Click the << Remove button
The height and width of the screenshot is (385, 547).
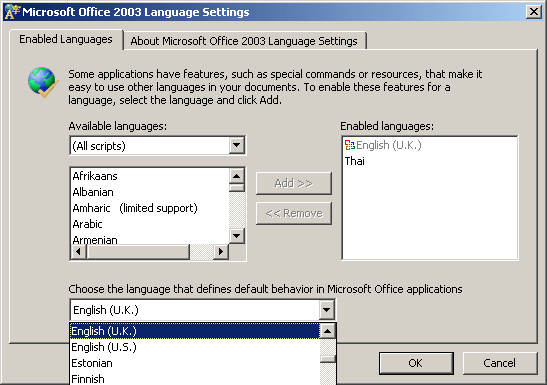[294, 213]
